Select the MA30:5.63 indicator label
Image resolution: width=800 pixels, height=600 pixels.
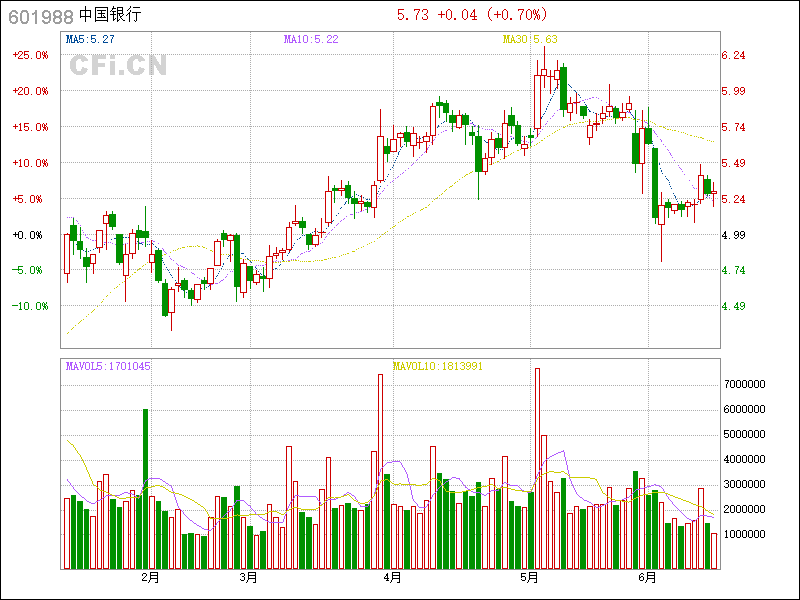point(529,39)
